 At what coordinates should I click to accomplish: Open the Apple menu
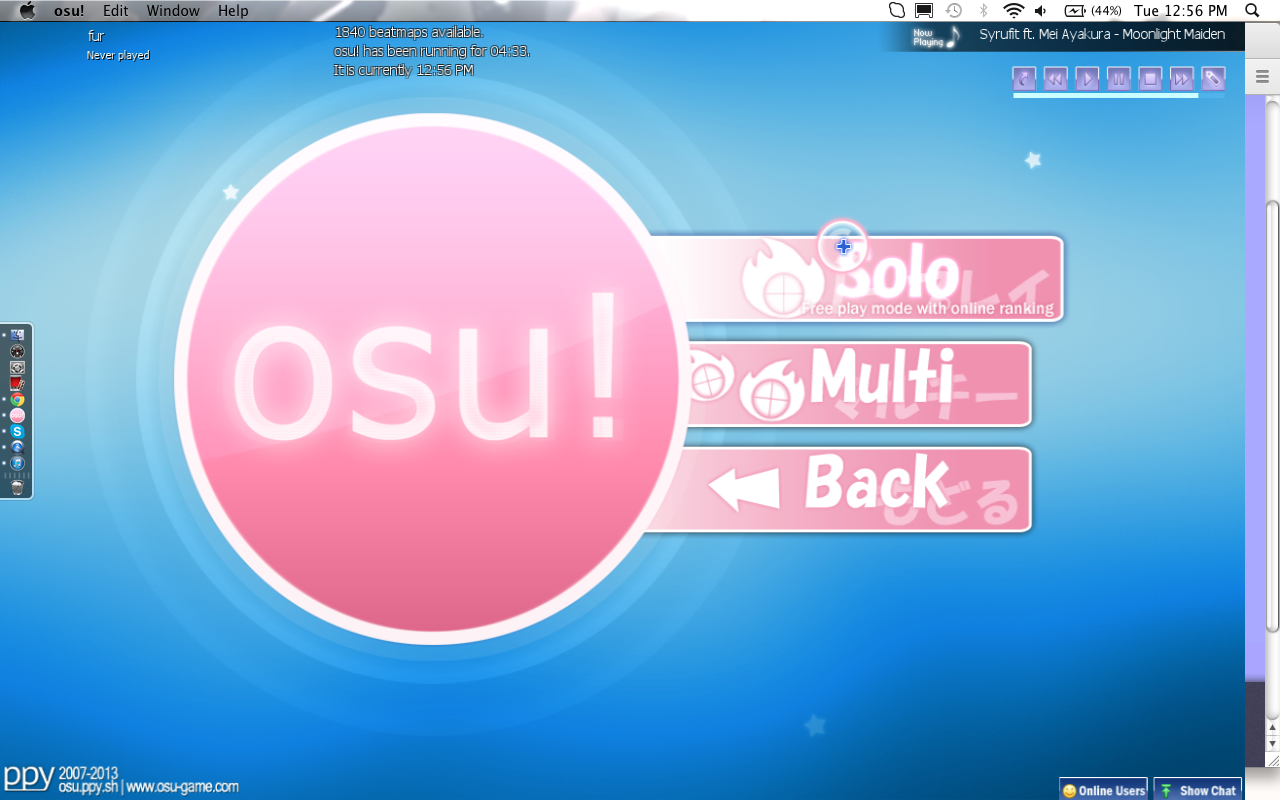(x=27, y=11)
